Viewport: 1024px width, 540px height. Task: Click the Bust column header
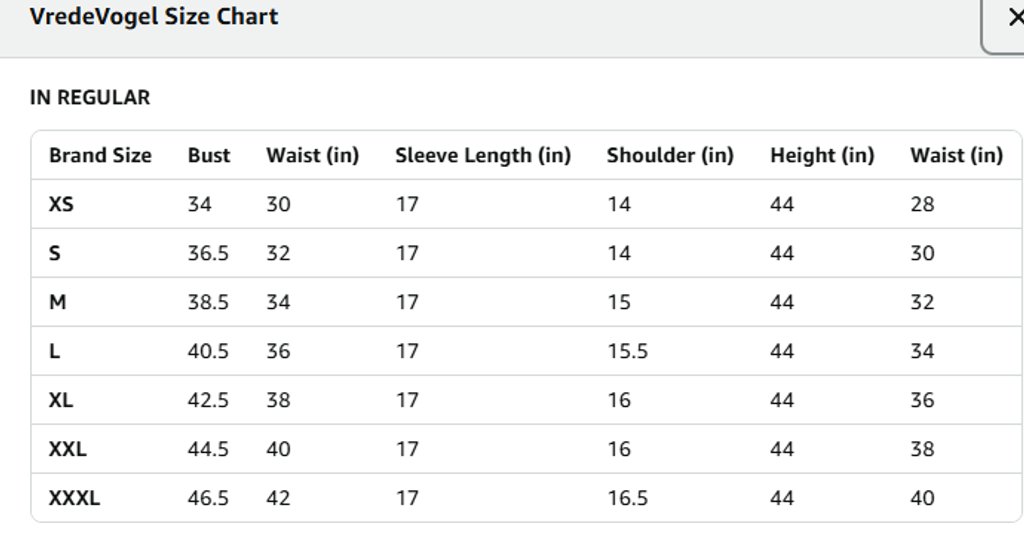point(209,155)
